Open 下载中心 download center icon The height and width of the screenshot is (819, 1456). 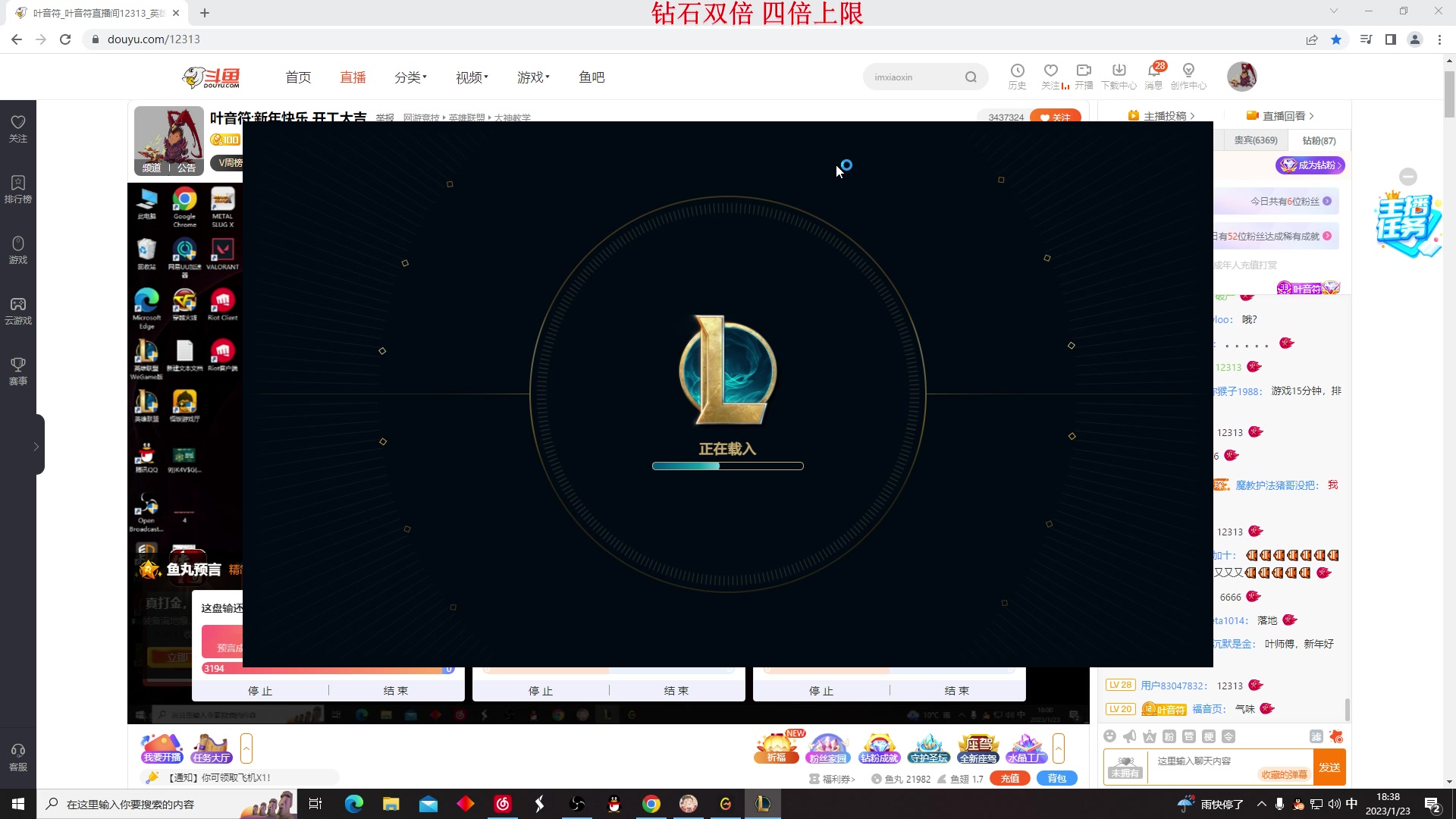[x=1119, y=77]
